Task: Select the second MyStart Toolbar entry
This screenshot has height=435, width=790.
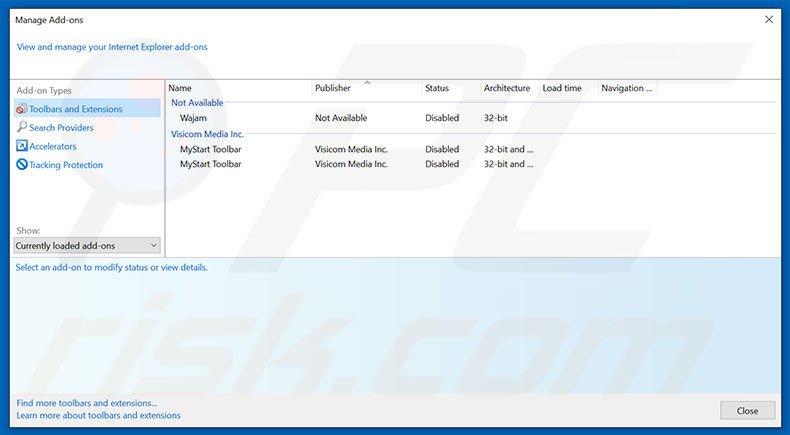Action: coord(210,164)
